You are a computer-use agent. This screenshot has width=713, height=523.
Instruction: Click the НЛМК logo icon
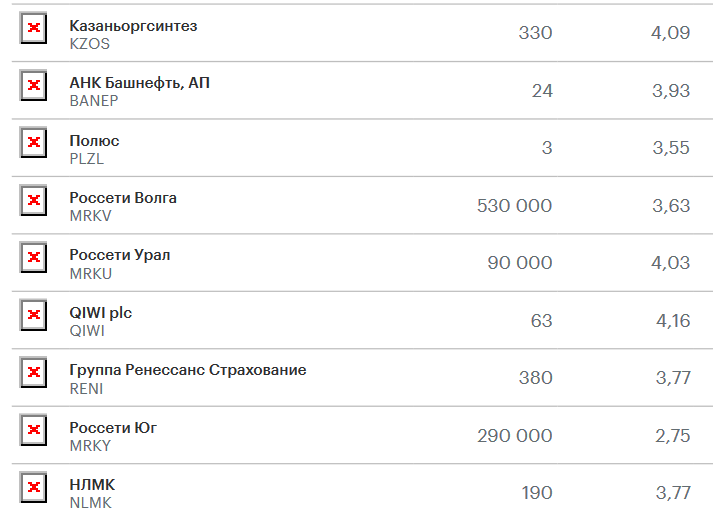33,488
